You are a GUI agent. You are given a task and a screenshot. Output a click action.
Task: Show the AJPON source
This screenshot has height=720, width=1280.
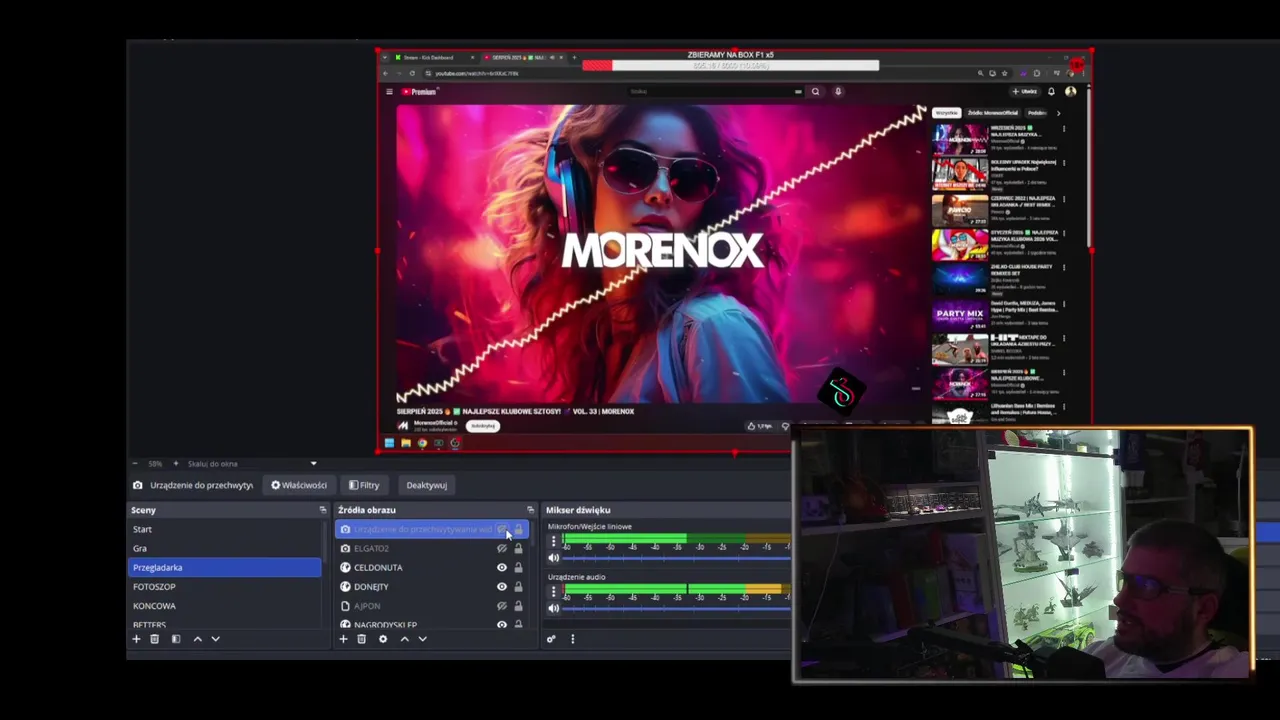click(502, 606)
